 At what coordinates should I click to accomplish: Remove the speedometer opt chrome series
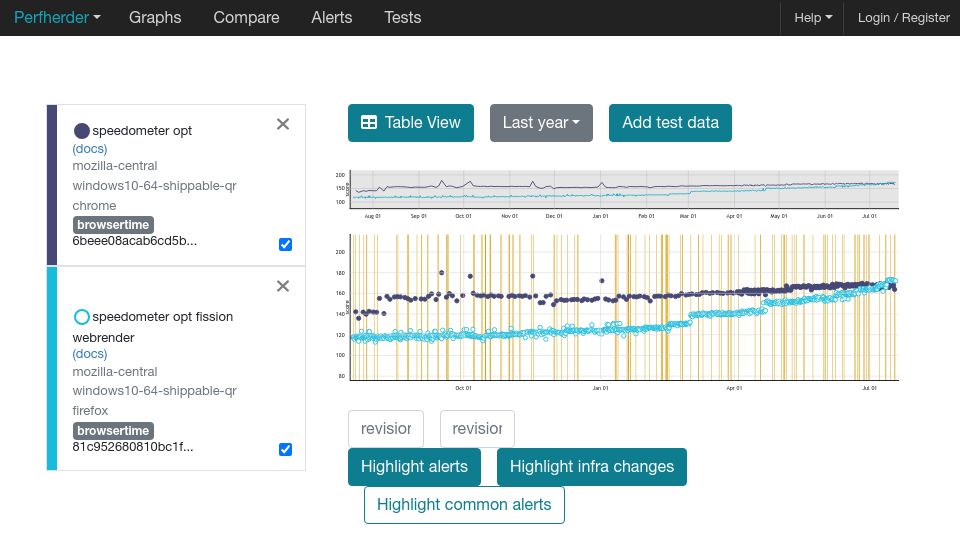tap(283, 124)
